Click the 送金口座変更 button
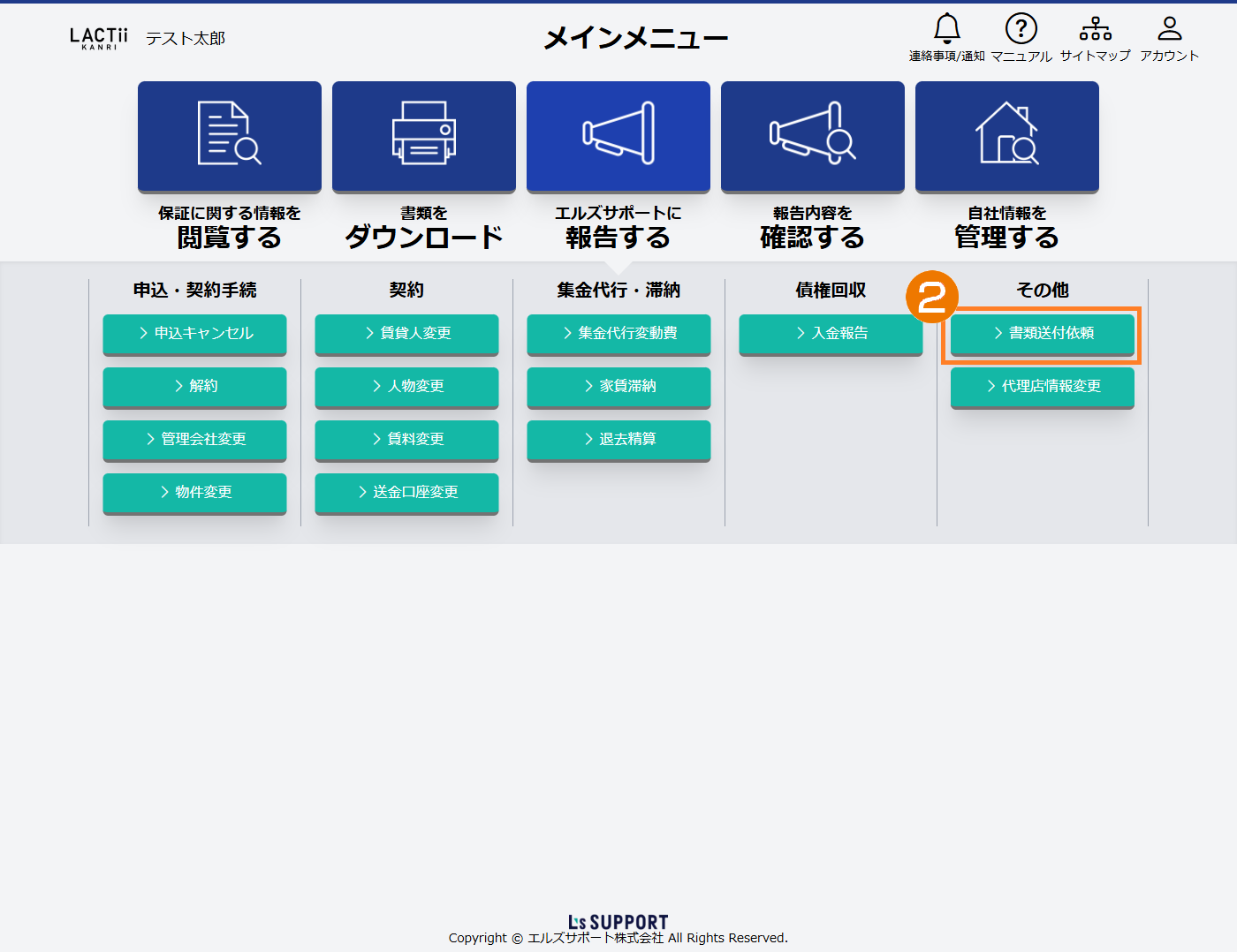Screen dimensions: 1237x952 pyautogui.click(x=406, y=493)
